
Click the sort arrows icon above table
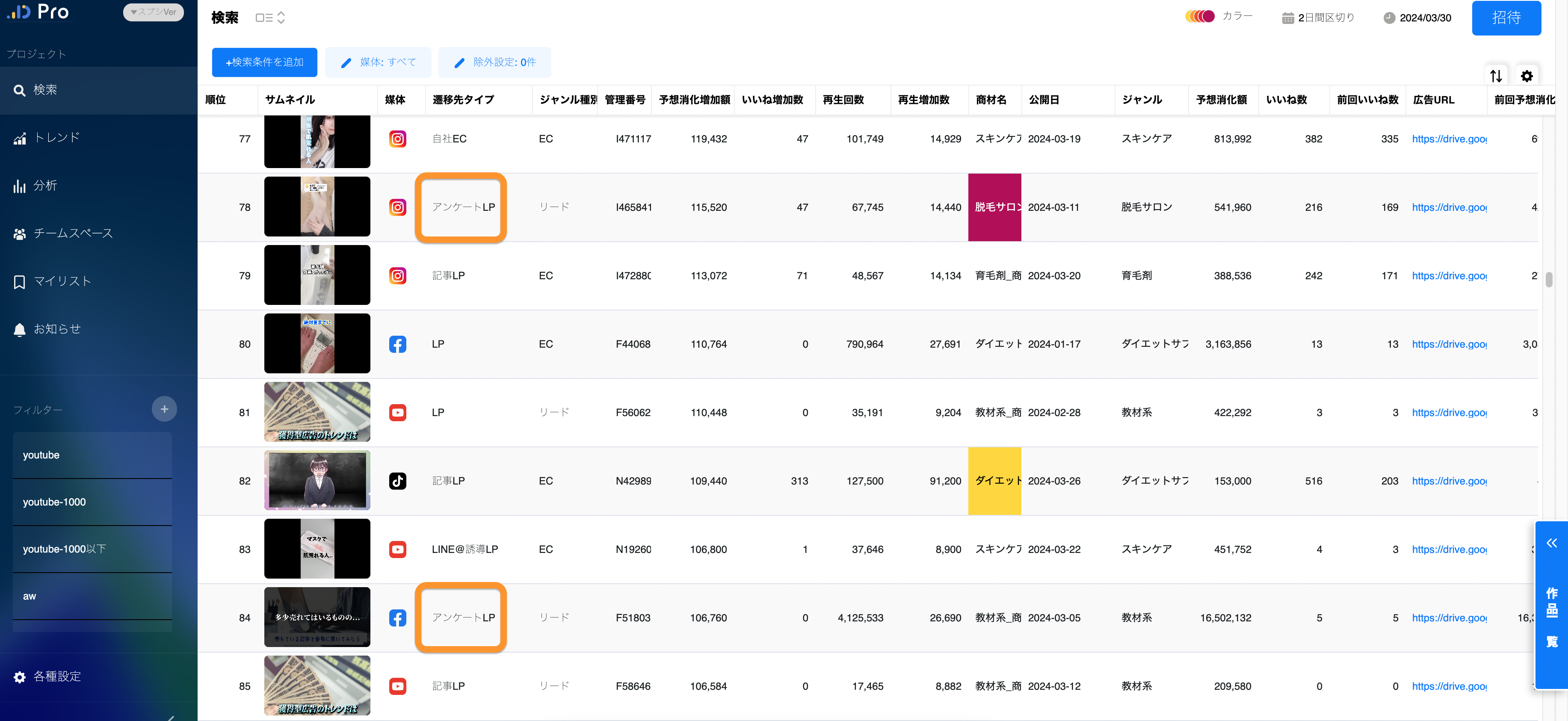coord(1496,76)
